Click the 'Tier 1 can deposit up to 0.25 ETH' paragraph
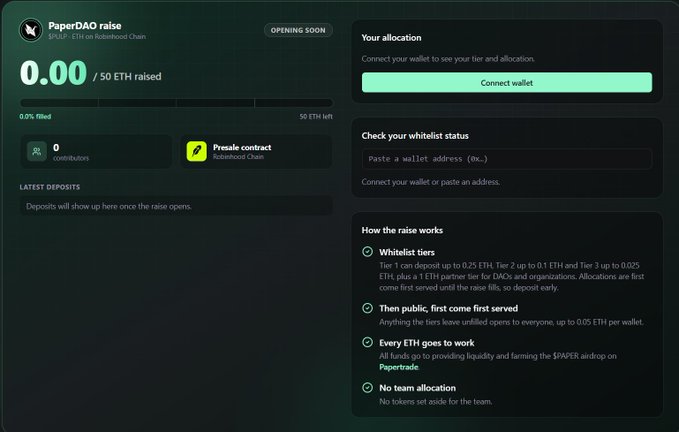This screenshot has width=679, height=432. (512, 276)
